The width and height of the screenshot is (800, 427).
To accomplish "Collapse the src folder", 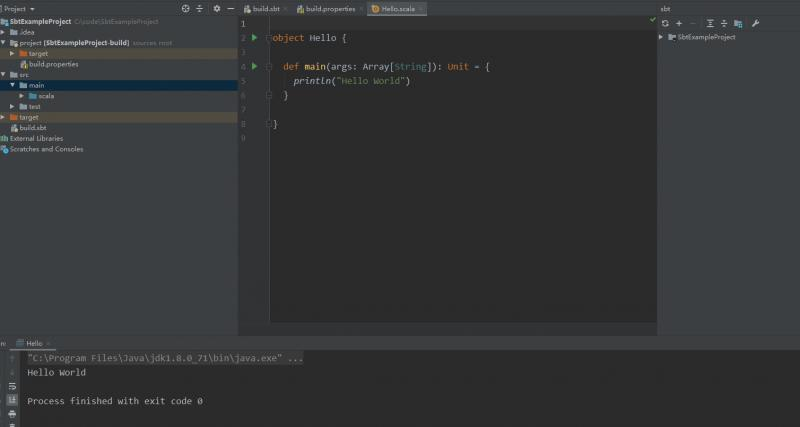I will [x=3, y=74].
